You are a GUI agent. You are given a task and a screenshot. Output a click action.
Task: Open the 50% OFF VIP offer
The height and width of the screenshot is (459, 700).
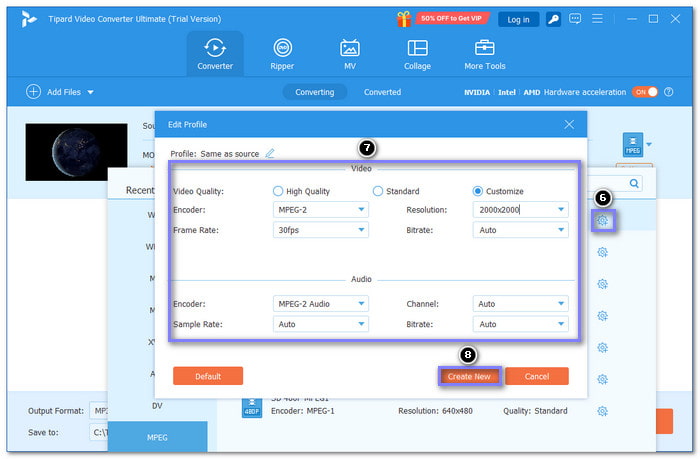point(452,18)
